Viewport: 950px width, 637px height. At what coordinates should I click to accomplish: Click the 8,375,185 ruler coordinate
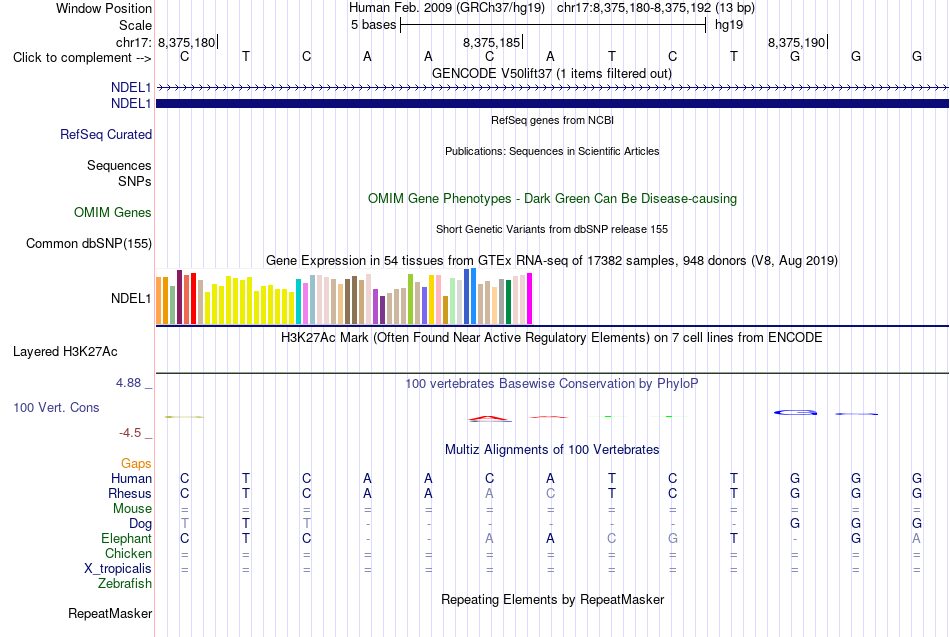pyautogui.click(x=491, y=42)
